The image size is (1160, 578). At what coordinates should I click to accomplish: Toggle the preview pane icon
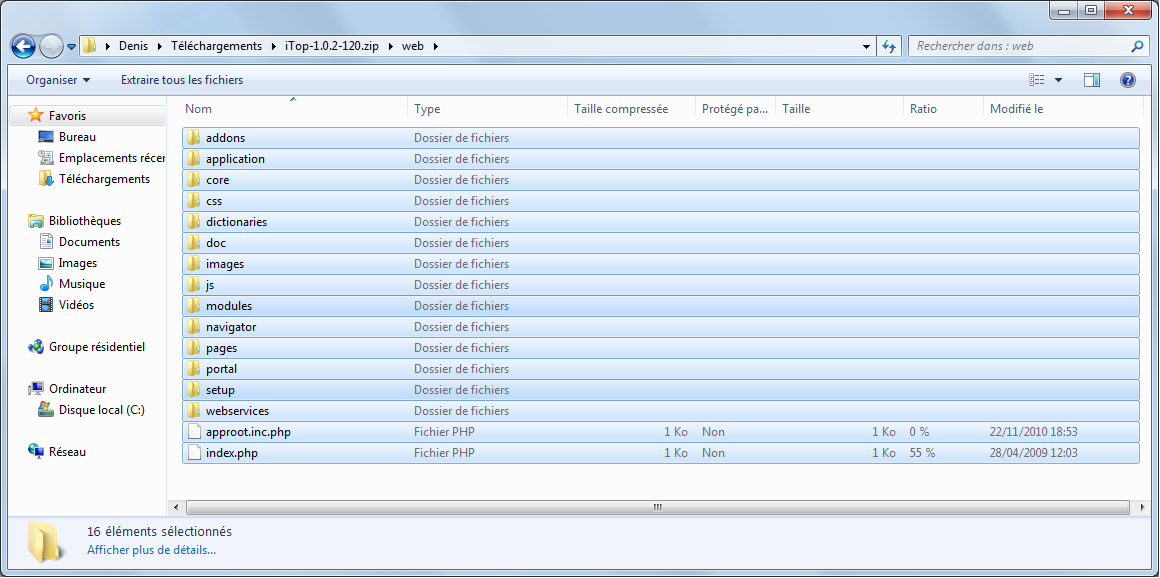1092,80
